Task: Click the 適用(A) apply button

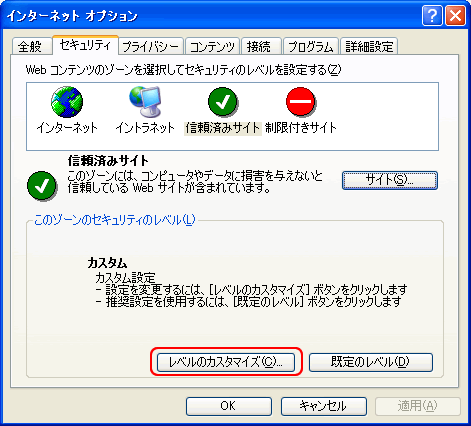Action: (418, 406)
